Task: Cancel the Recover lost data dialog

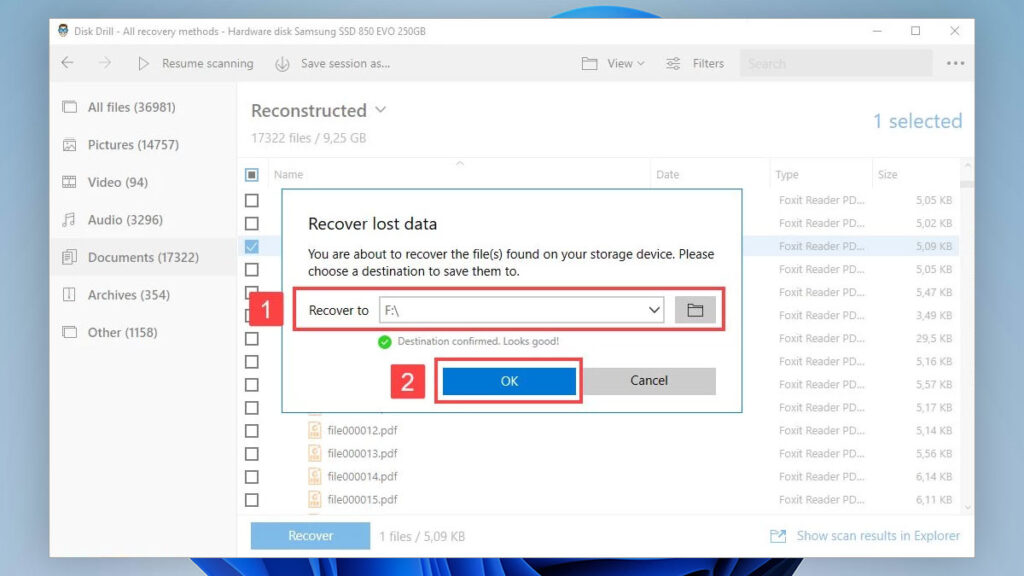Action: click(x=648, y=381)
